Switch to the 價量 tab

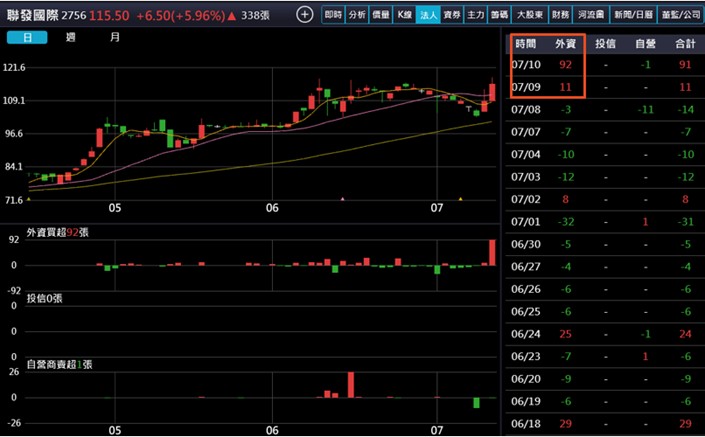coord(381,15)
